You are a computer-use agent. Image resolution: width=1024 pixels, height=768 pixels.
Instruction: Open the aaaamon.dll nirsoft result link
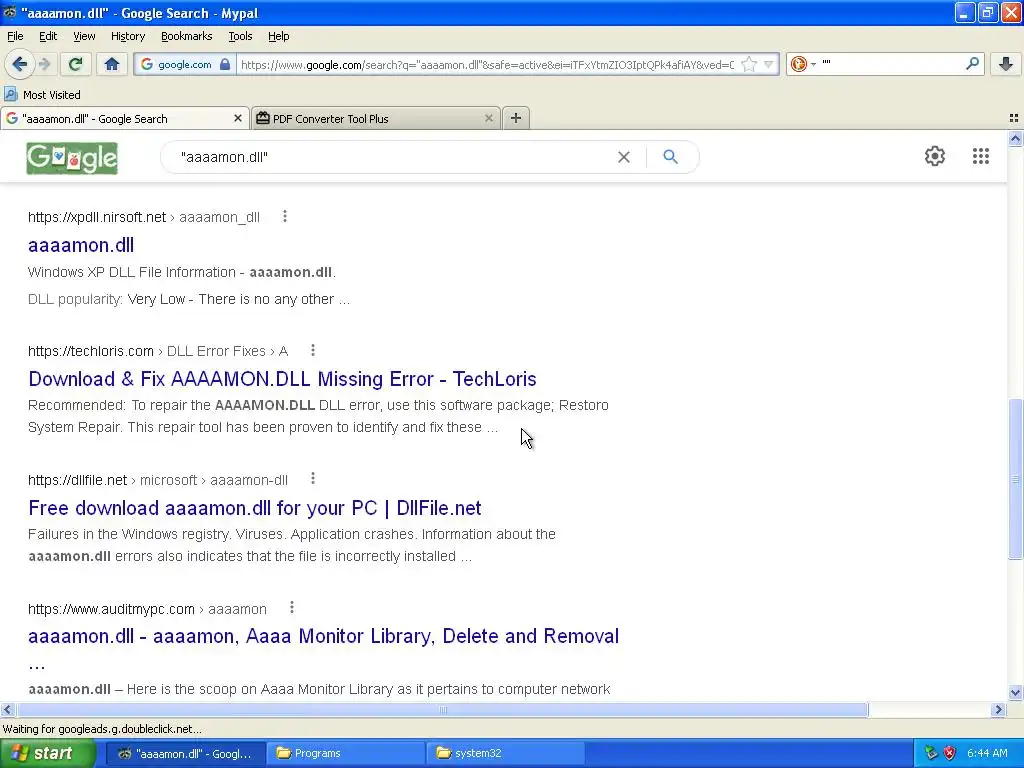pyautogui.click(x=81, y=245)
